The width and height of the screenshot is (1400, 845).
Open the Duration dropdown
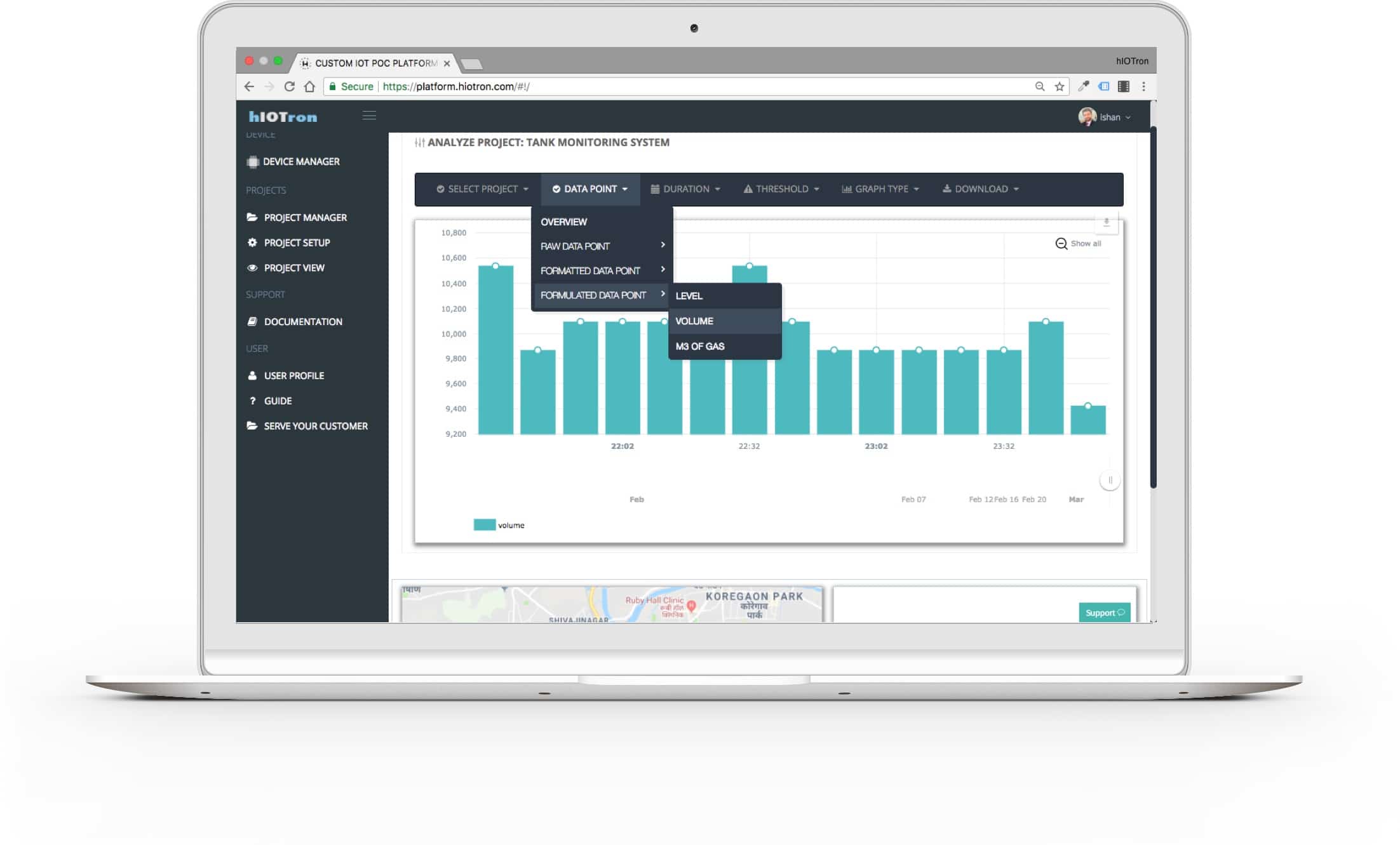pos(685,189)
